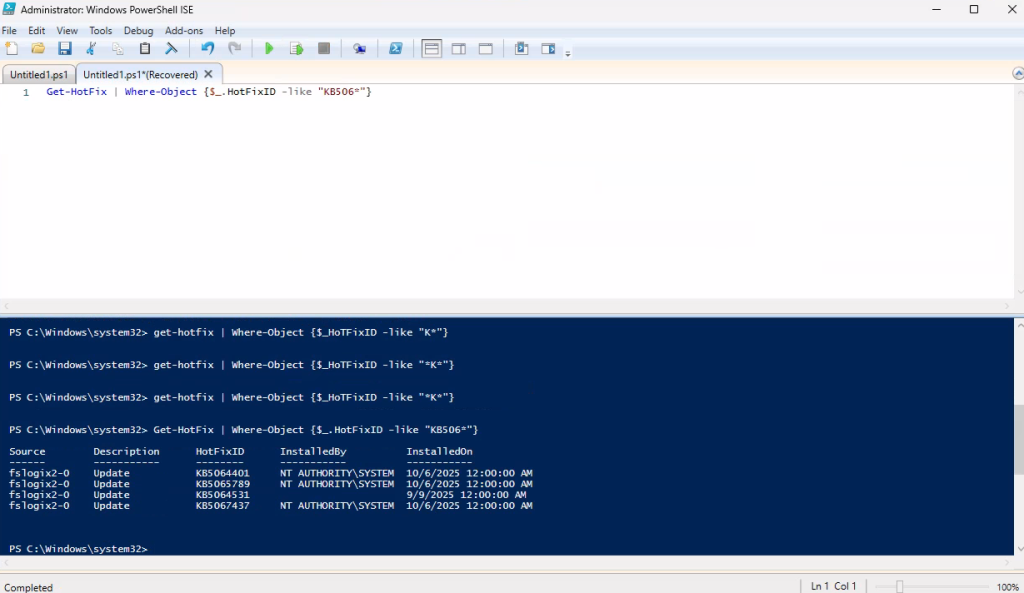This screenshot has height=593, width=1024.
Task: Click the Run Script green play icon
Action: click(269, 48)
